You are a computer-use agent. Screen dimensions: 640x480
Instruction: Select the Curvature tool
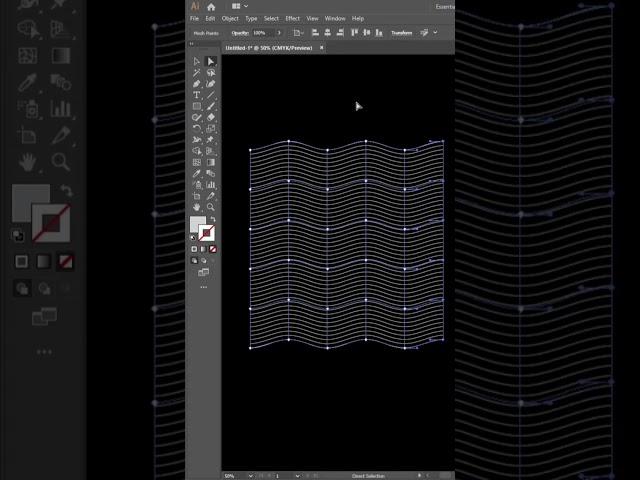coord(211,84)
